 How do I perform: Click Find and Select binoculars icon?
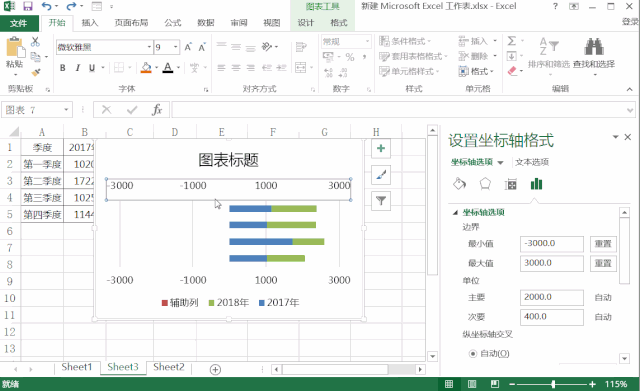click(x=594, y=47)
